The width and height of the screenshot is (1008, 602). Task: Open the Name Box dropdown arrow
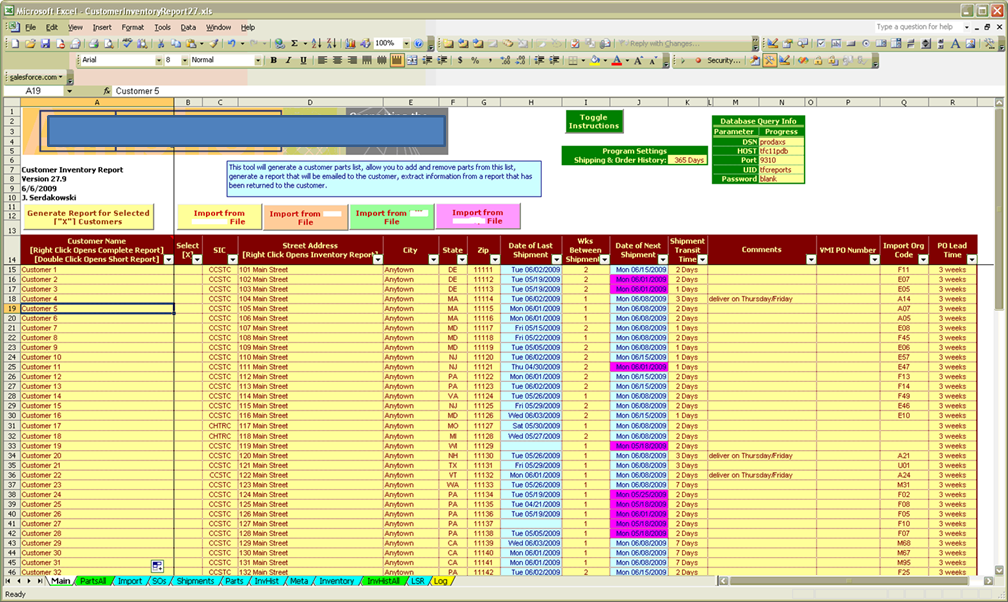click(x=69, y=91)
